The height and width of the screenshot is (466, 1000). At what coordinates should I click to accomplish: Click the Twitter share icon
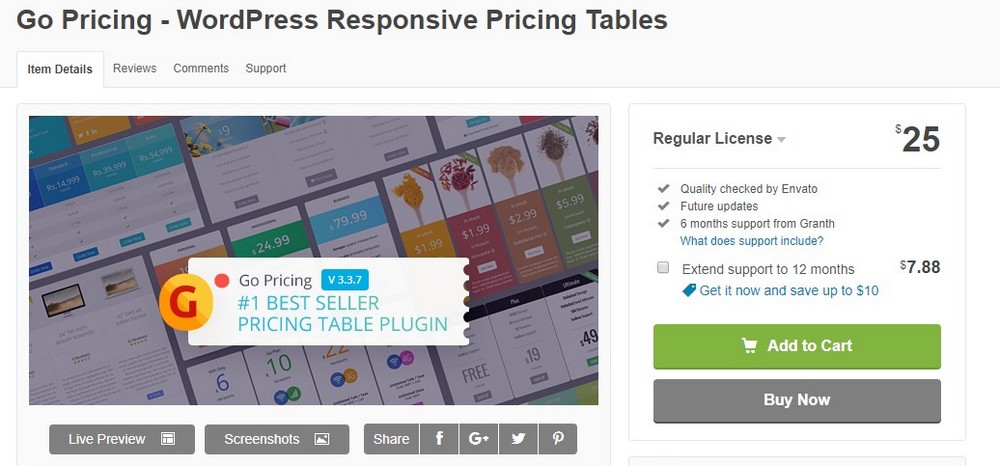click(x=518, y=439)
